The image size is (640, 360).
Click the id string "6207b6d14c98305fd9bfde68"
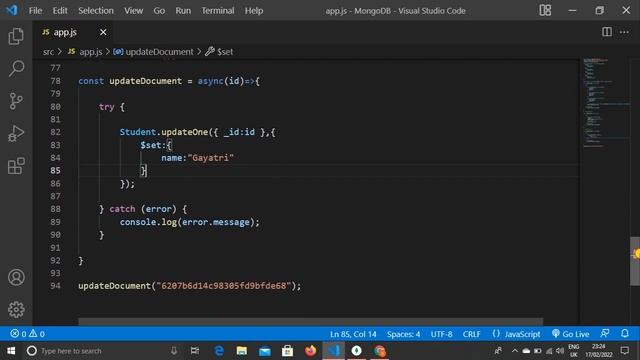[224, 286]
